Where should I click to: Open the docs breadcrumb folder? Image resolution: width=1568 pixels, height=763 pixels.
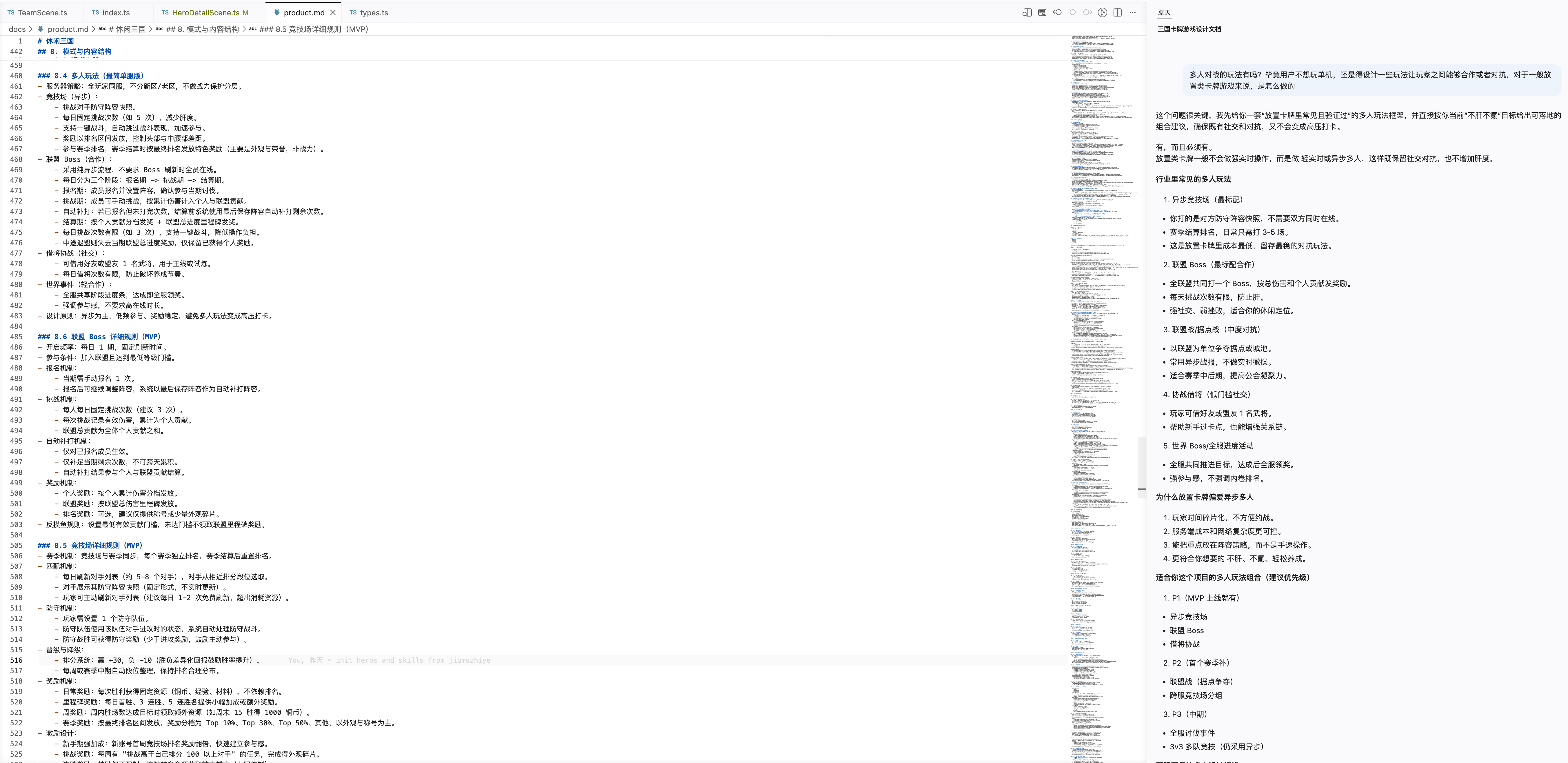[x=17, y=29]
